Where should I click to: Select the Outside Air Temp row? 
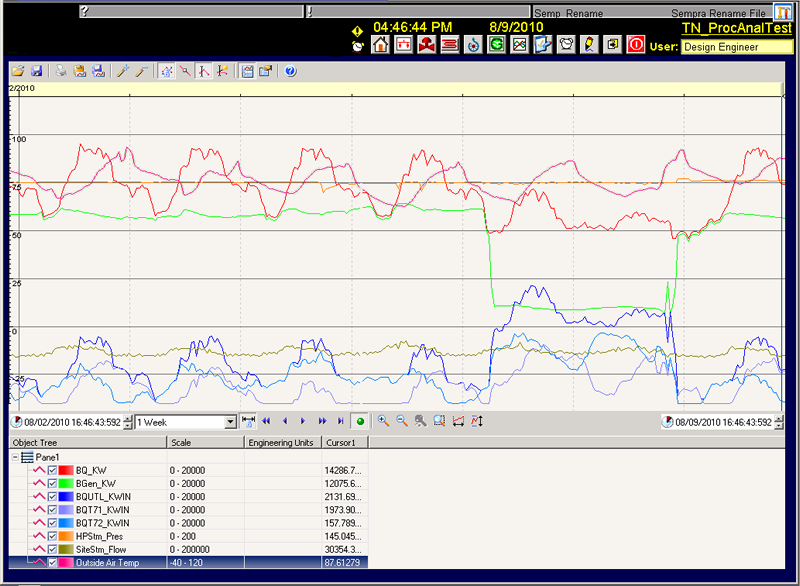pyautogui.click(x=110, y=561)
